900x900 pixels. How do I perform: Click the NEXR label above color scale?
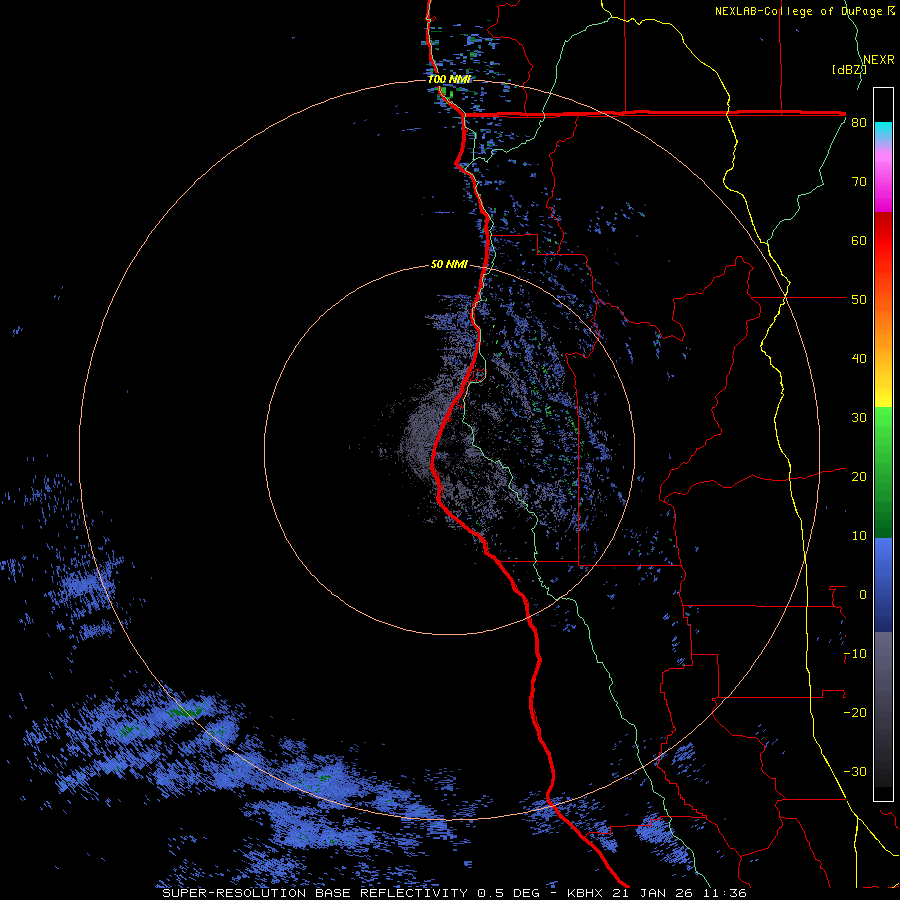point(879,59)
